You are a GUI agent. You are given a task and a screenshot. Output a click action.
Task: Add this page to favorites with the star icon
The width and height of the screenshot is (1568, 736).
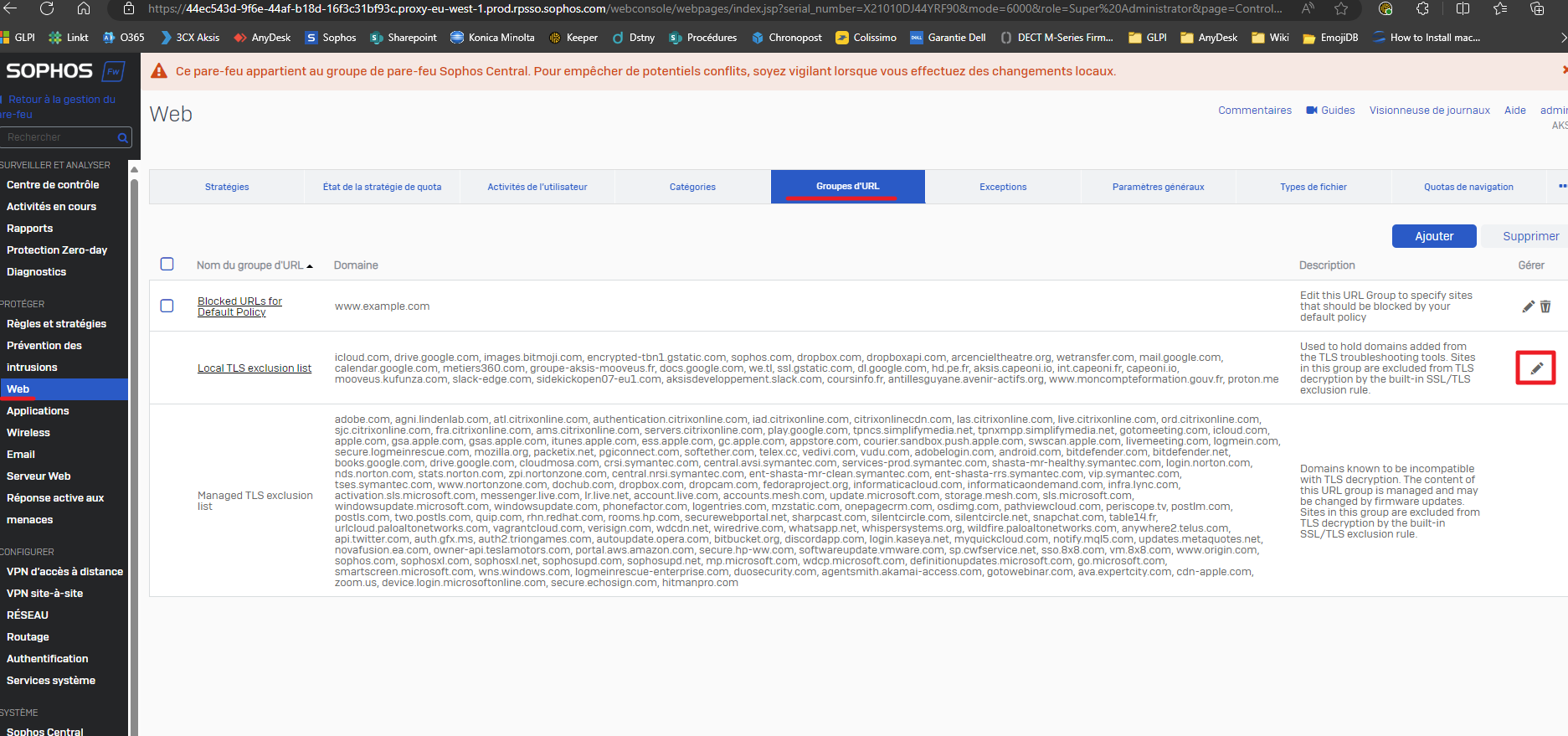(1341, 8)
